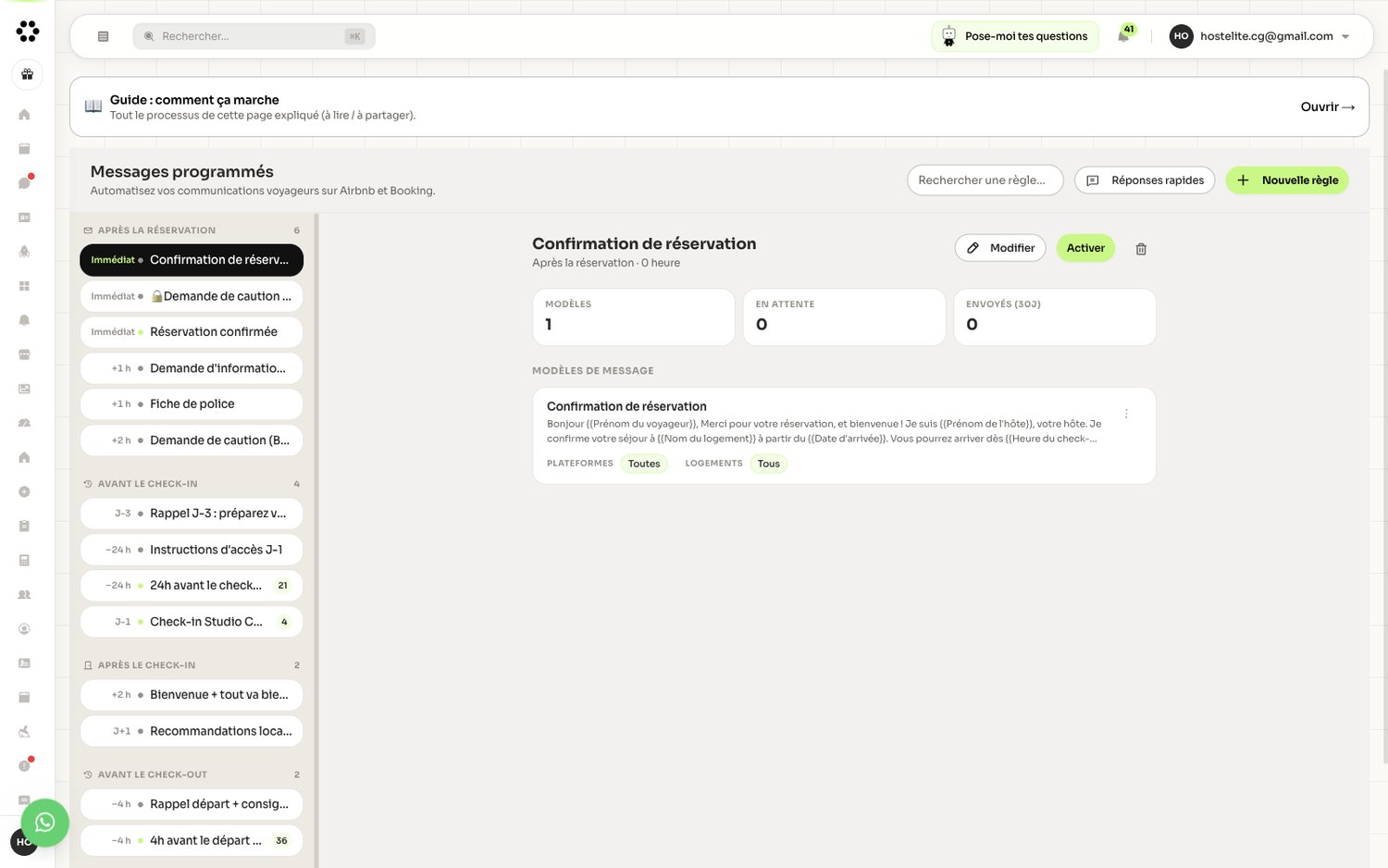The image size is (1388, 868).
Task: Click the Envoyés (30J) stat card
Action: click(x=1055, y=317)
